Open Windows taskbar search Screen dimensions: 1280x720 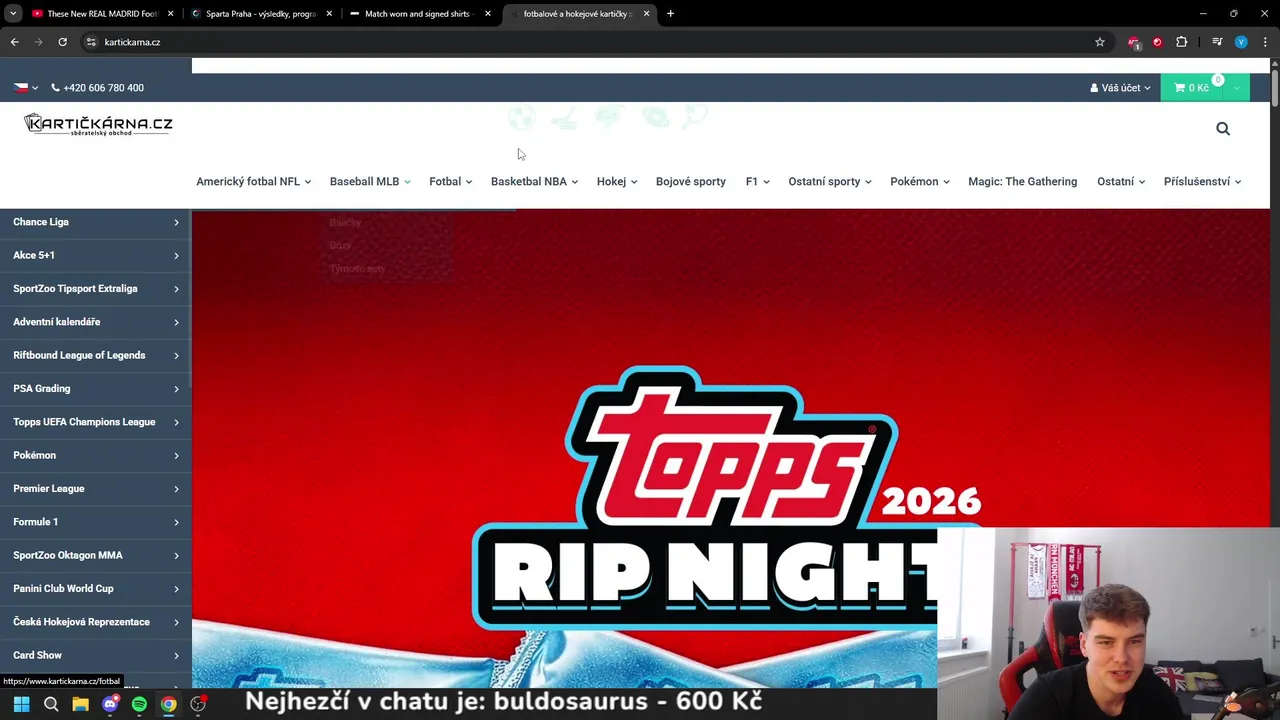tap(51, 704)
